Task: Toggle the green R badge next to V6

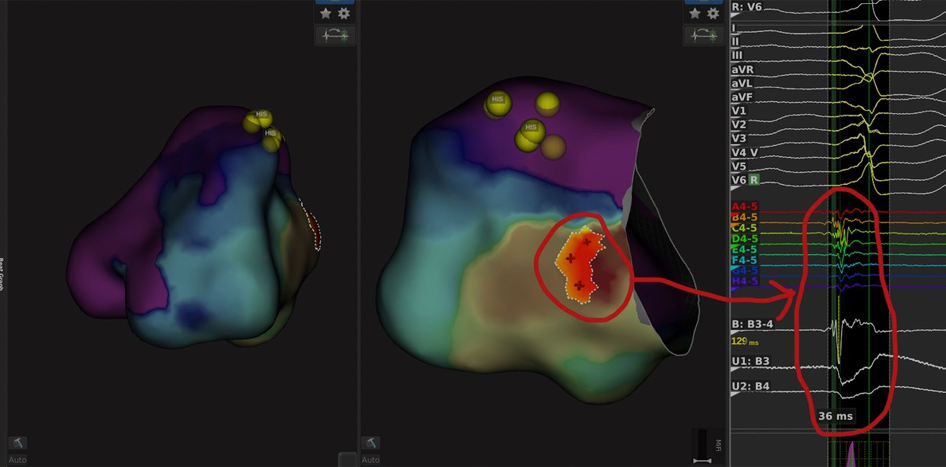Action: [755, 179]
